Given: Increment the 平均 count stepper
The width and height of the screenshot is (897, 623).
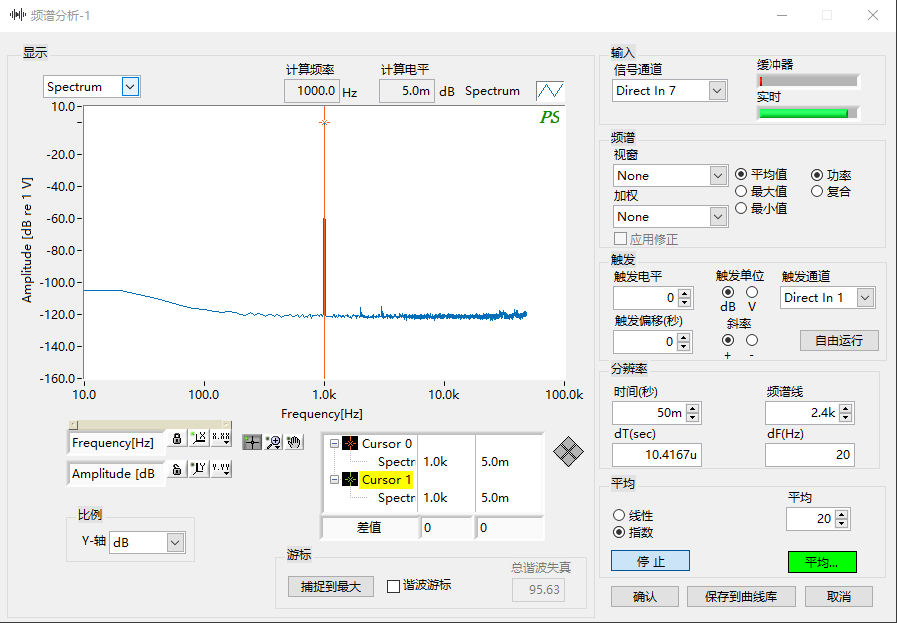Looking at the screenshot, I should pos(841,514).
